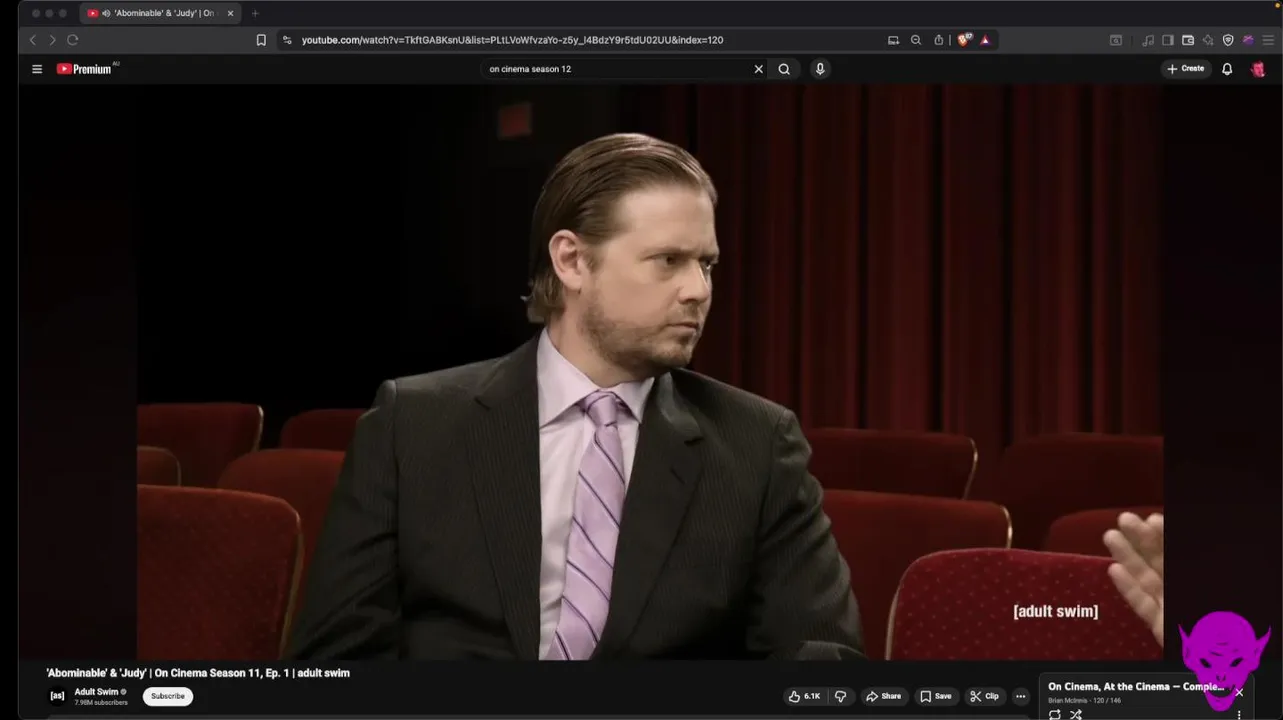Share the video
Screen dimensions: 1283x720
point(884,696)
